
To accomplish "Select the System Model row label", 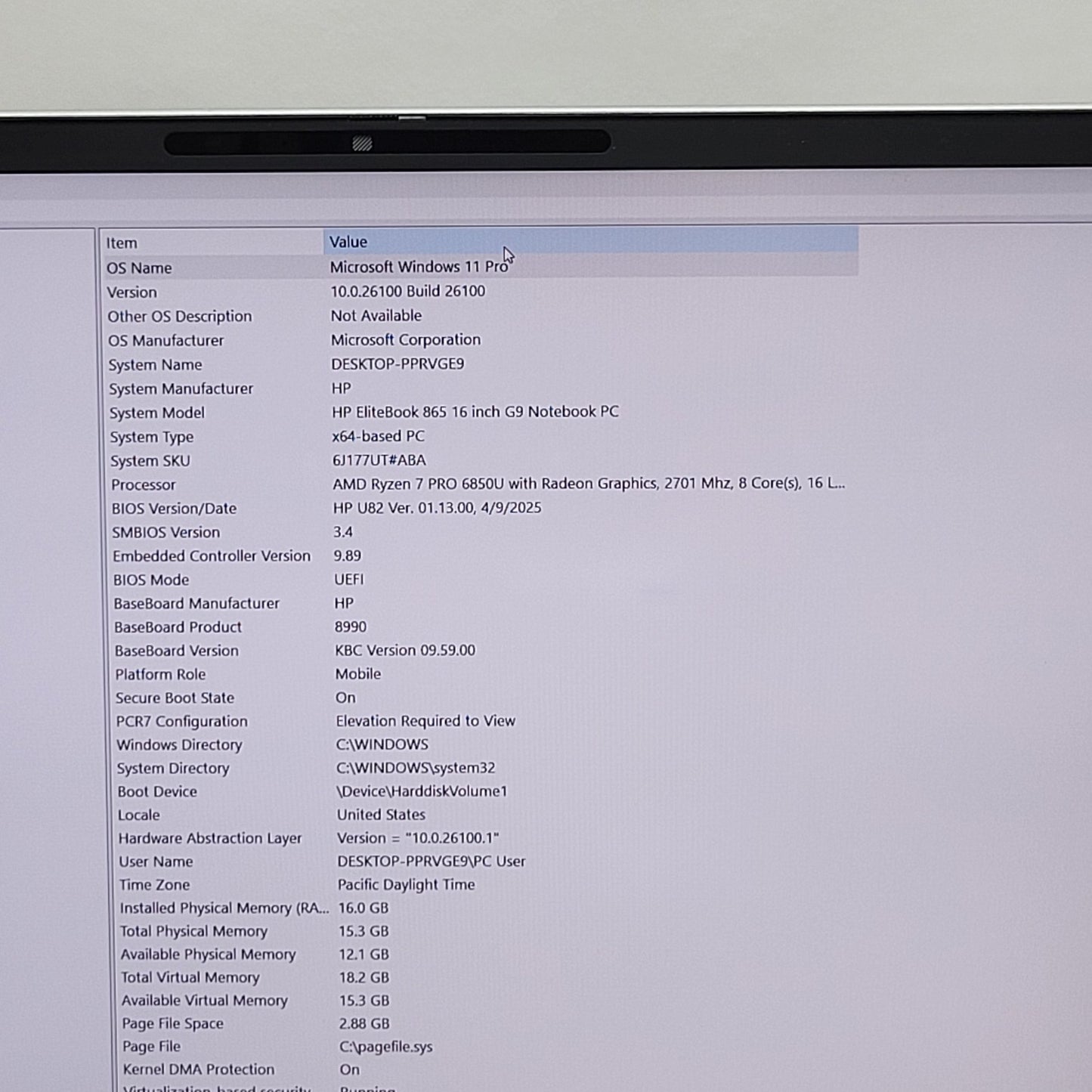I will (x=157, y=413).
